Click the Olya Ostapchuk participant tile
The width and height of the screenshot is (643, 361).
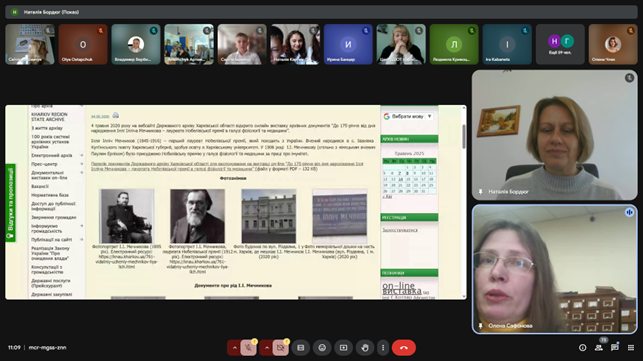(83, 44)
